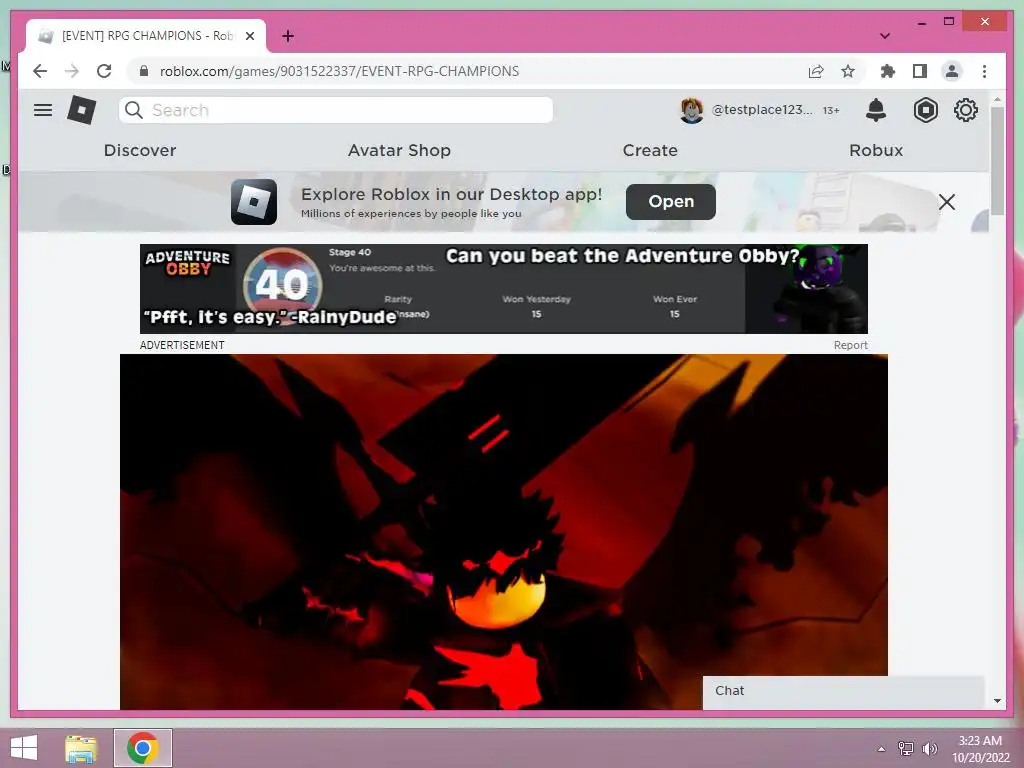Open the Robux tab
Viewport: 1024px width, 768px height.
[x=876, y=150]
